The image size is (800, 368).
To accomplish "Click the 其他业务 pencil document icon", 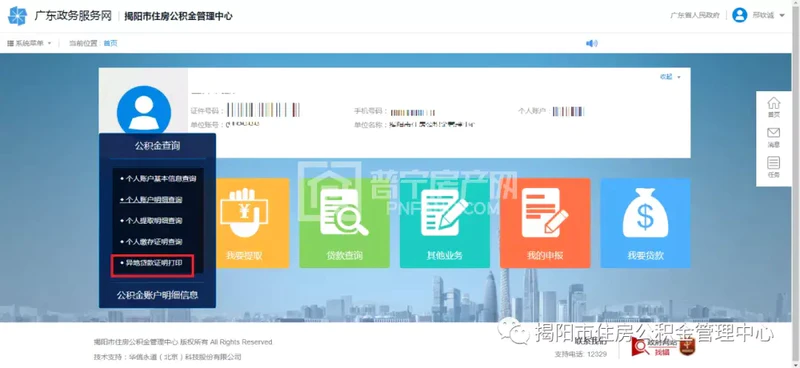I will click(444, 213).
